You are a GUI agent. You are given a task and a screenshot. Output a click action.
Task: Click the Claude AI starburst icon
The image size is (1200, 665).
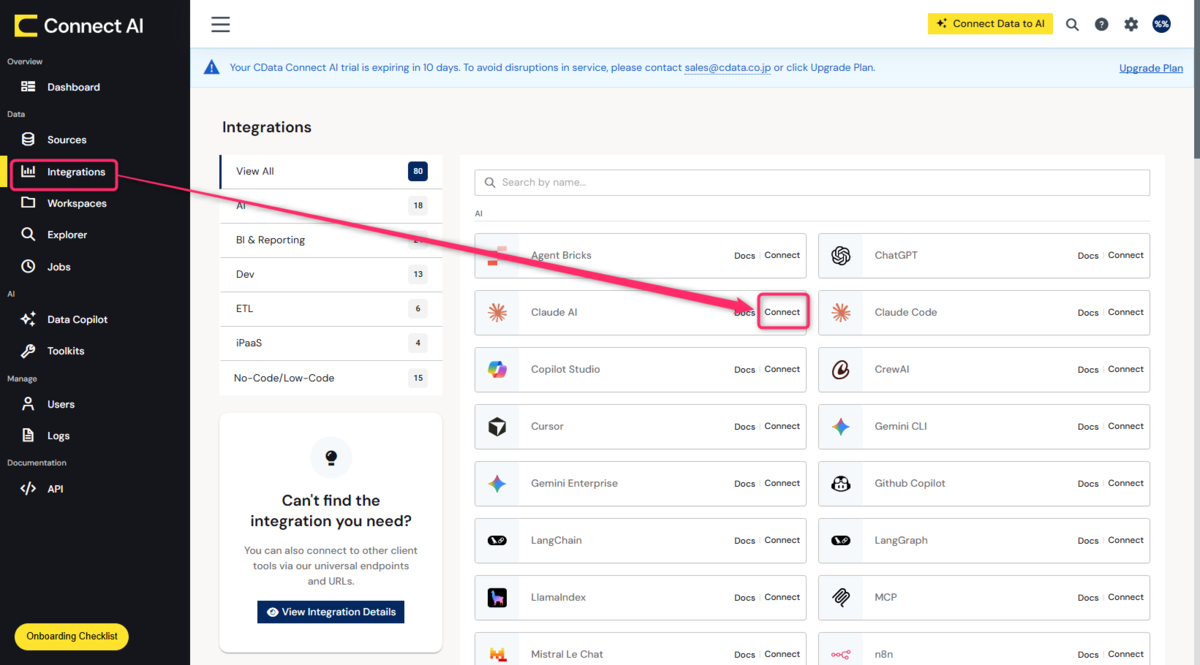(x=497, y=313)
